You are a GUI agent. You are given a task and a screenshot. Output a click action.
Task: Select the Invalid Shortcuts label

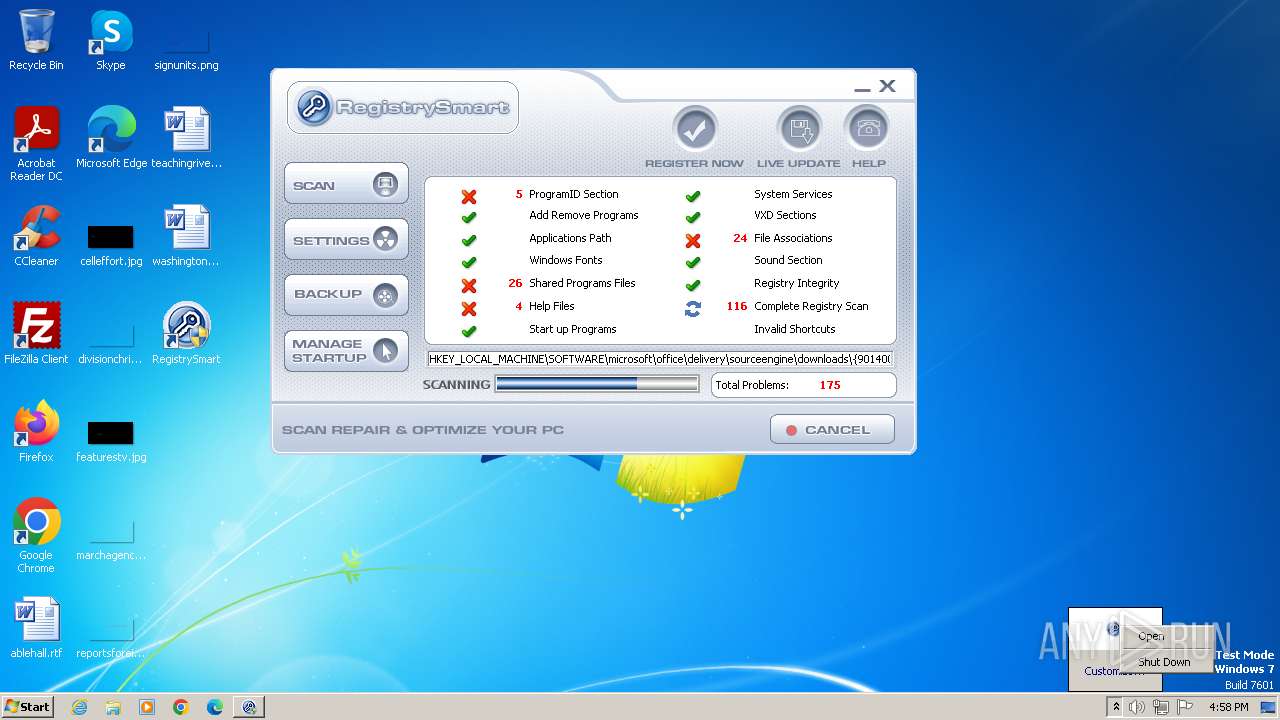tap(794, 329)
